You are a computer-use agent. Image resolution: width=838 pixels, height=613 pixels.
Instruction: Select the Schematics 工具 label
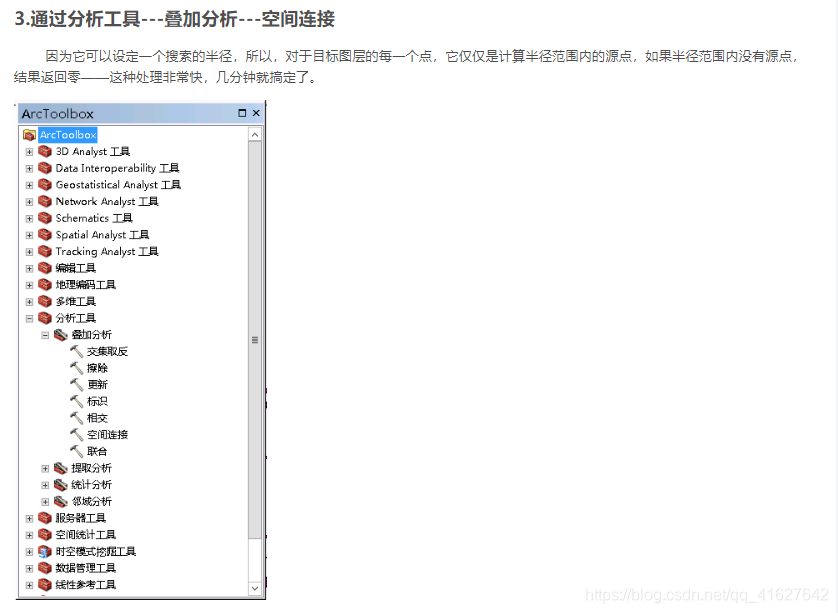coord(94,218)
